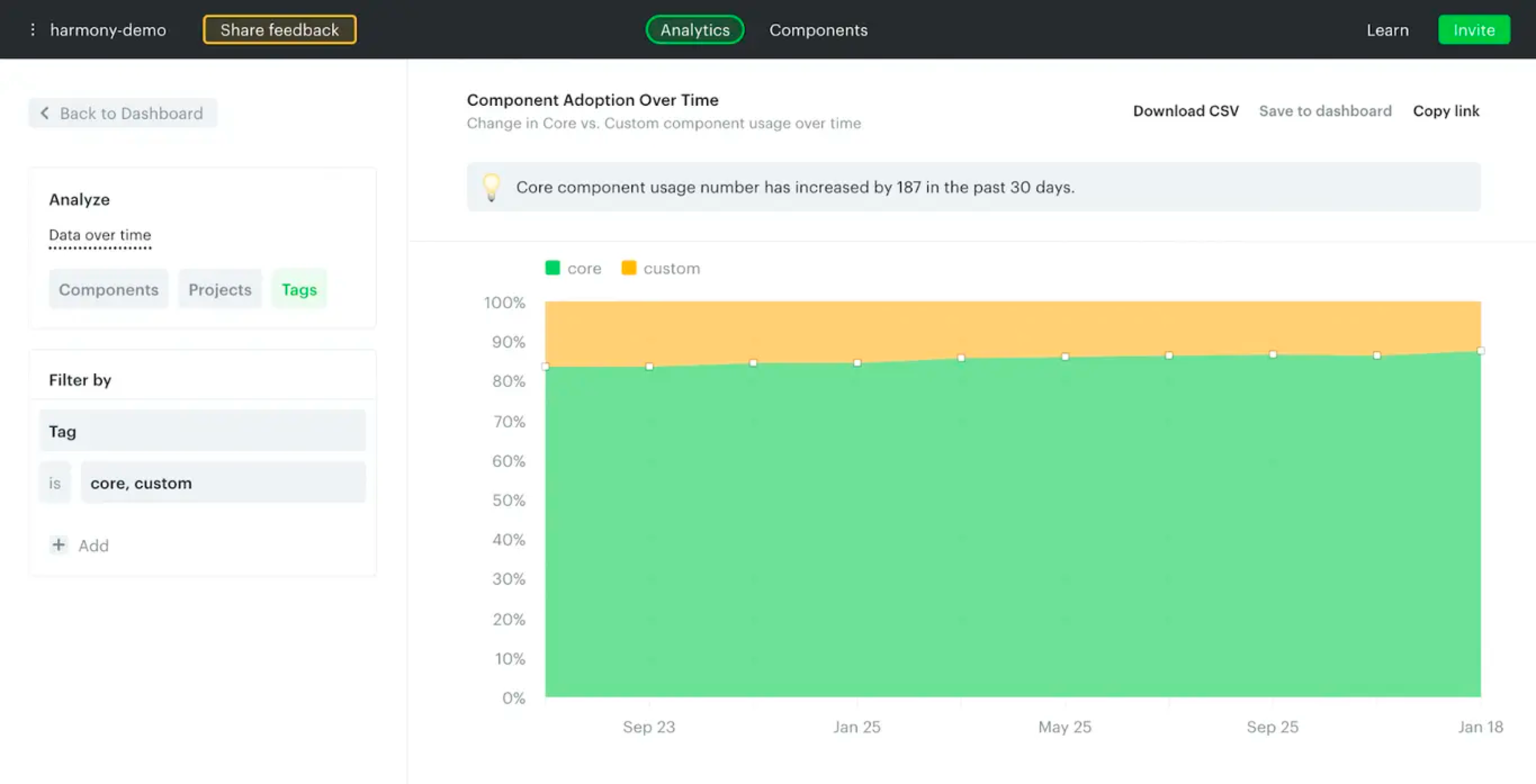This screenshot has width=1536, height=784.
Task: Open the Learn link in header
Action: [1388, 30]
